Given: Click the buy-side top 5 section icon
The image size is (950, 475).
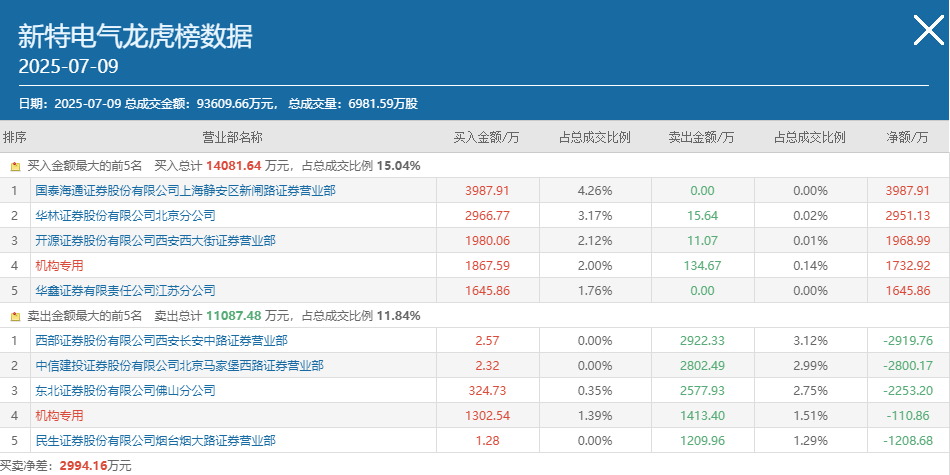Looking at the screenshot, I should coord(16,166).
